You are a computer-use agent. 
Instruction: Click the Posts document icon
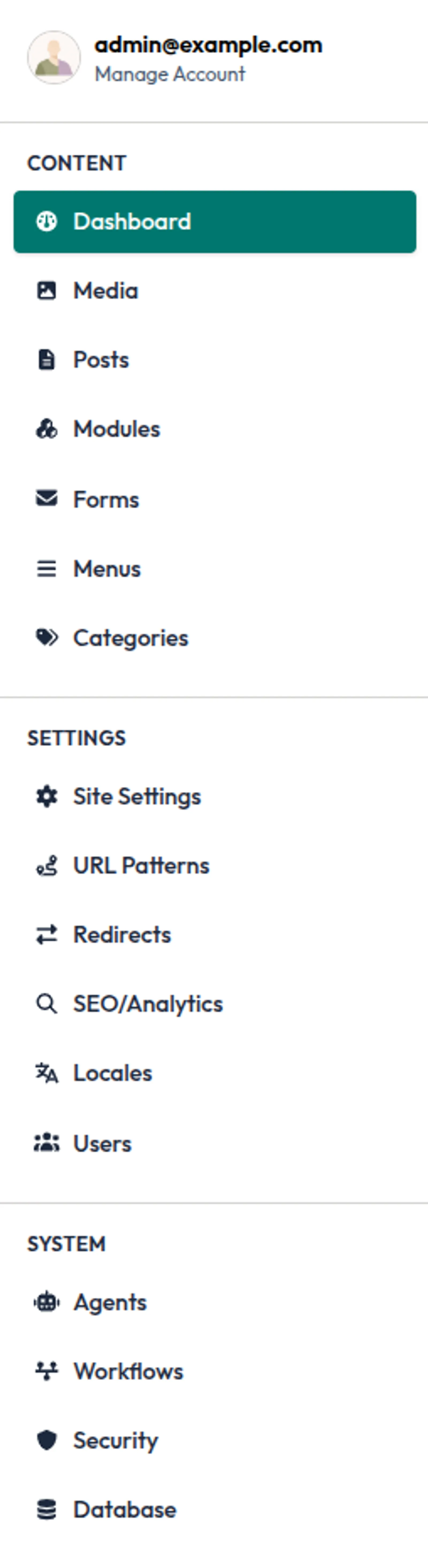[x=47, y=360]
